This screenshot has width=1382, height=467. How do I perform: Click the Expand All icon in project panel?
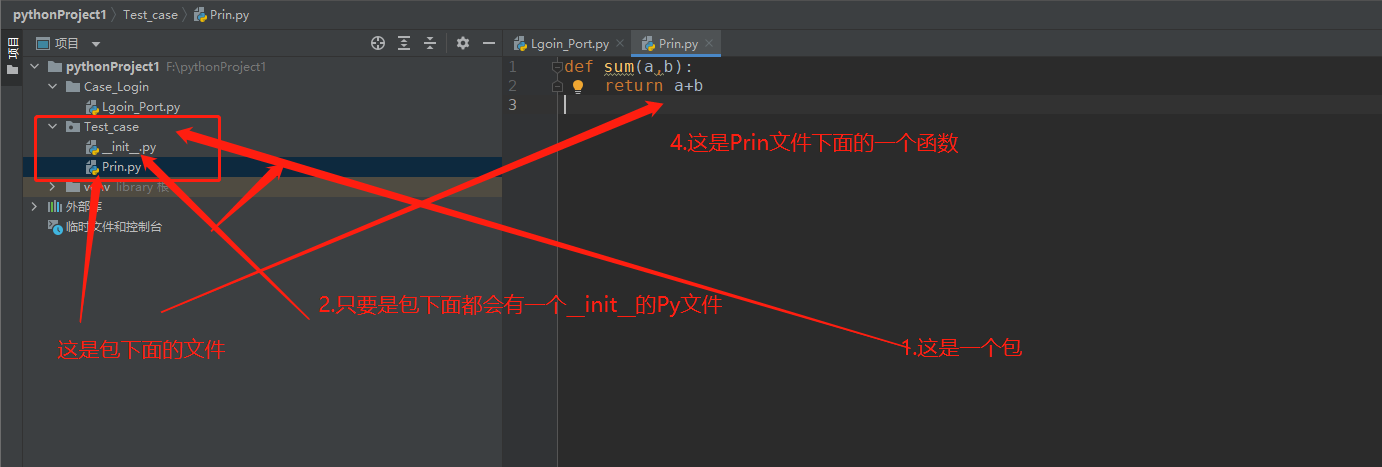(x=404, y=43)
